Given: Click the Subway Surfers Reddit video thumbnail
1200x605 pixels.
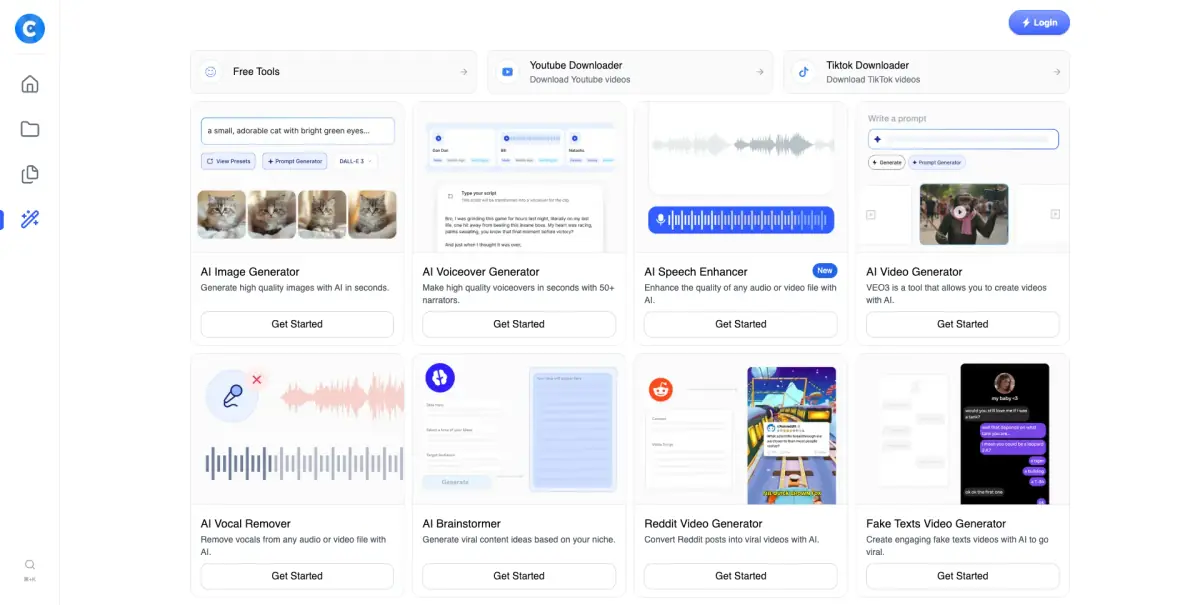Looking at the screenshot, I should pyautogui.click(x=791, y=436).
